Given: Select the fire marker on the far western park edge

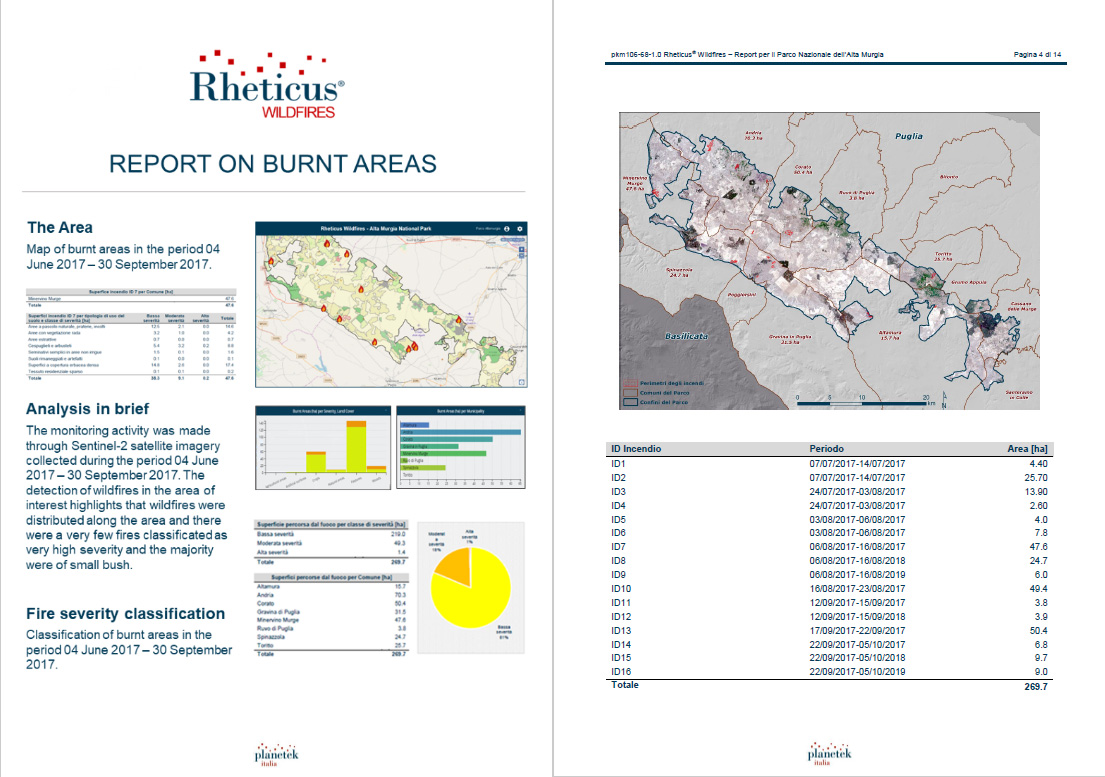Looking at the screenshot, I should pyautogui.click(x=271, y=261).
